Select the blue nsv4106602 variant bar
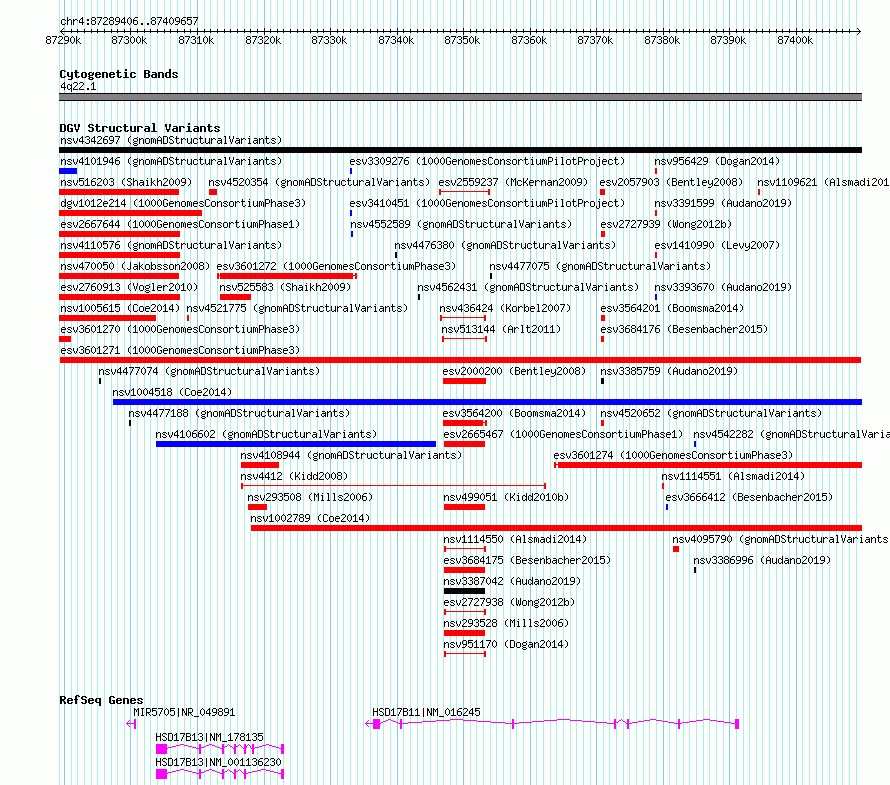Screen dimensions: 890x785 coord(296,444)
